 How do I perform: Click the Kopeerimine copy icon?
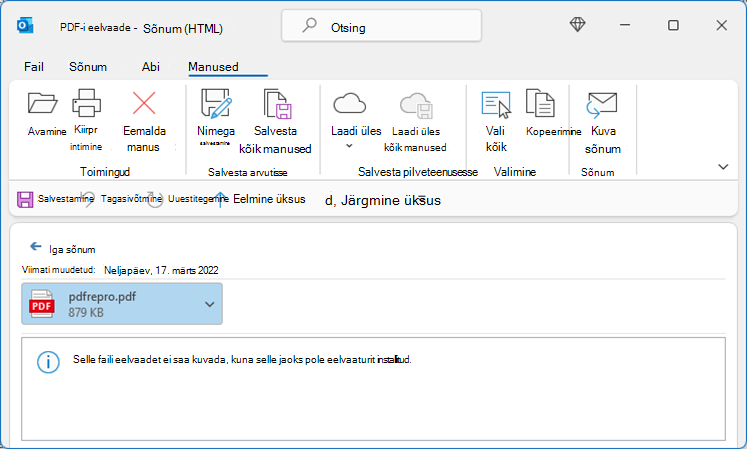pyautogui.click(x=540, y=103)
